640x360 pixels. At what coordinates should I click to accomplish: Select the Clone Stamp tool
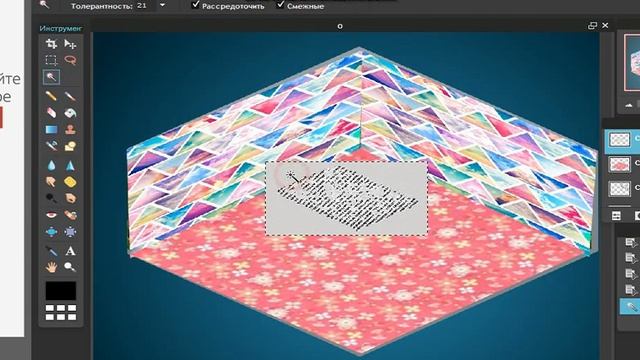coord(70,129)
